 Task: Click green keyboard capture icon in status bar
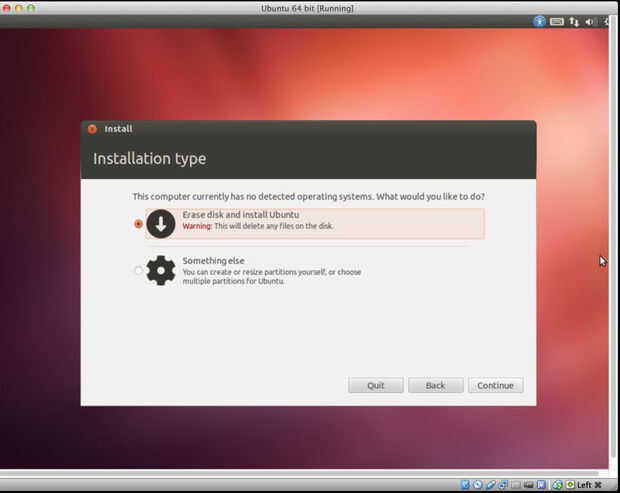[571, 485]
